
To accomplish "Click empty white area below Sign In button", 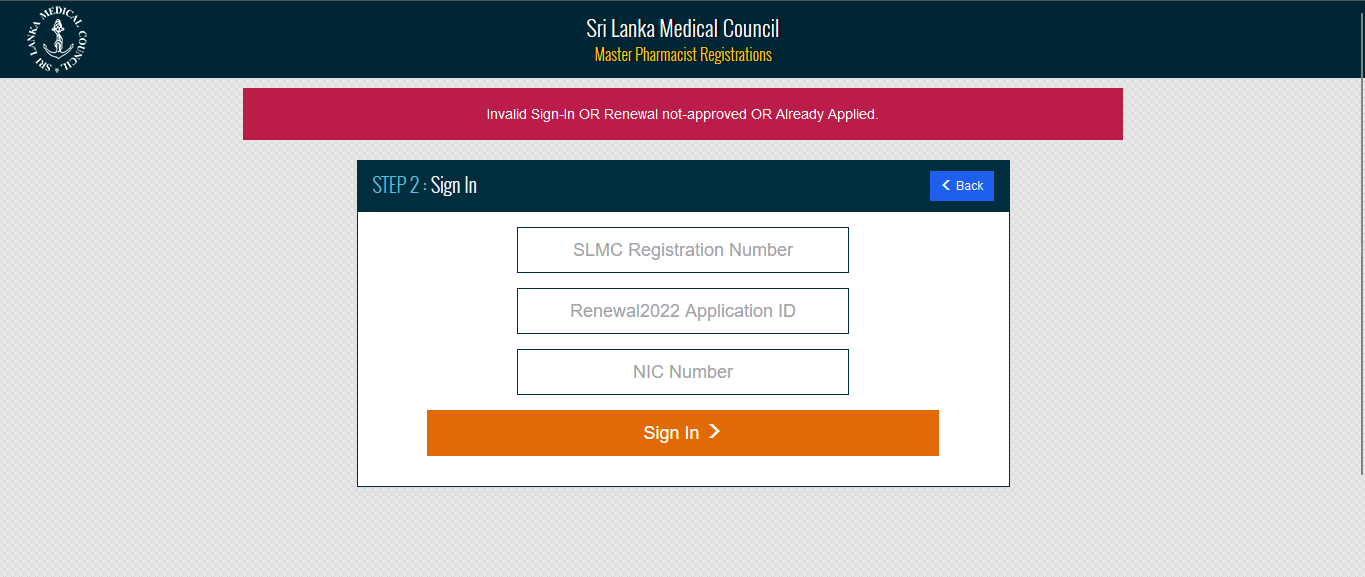I will [682, 471].
